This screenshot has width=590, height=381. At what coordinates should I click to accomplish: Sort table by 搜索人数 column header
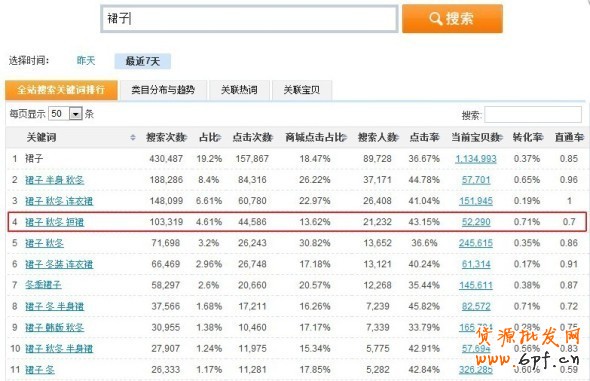click(x=378, y=138)
